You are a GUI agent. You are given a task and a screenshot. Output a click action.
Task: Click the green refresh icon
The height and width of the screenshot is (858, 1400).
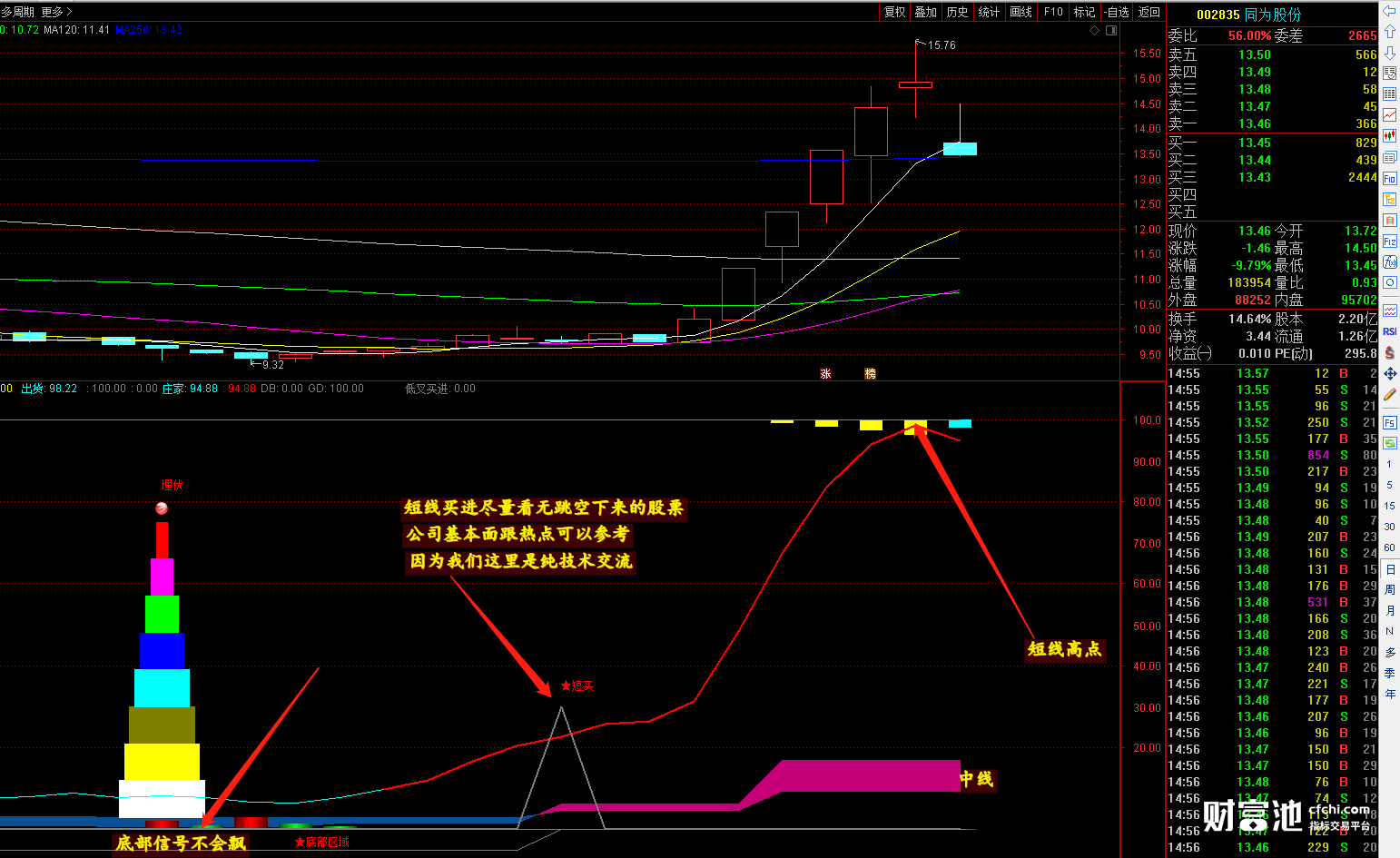1389,442
